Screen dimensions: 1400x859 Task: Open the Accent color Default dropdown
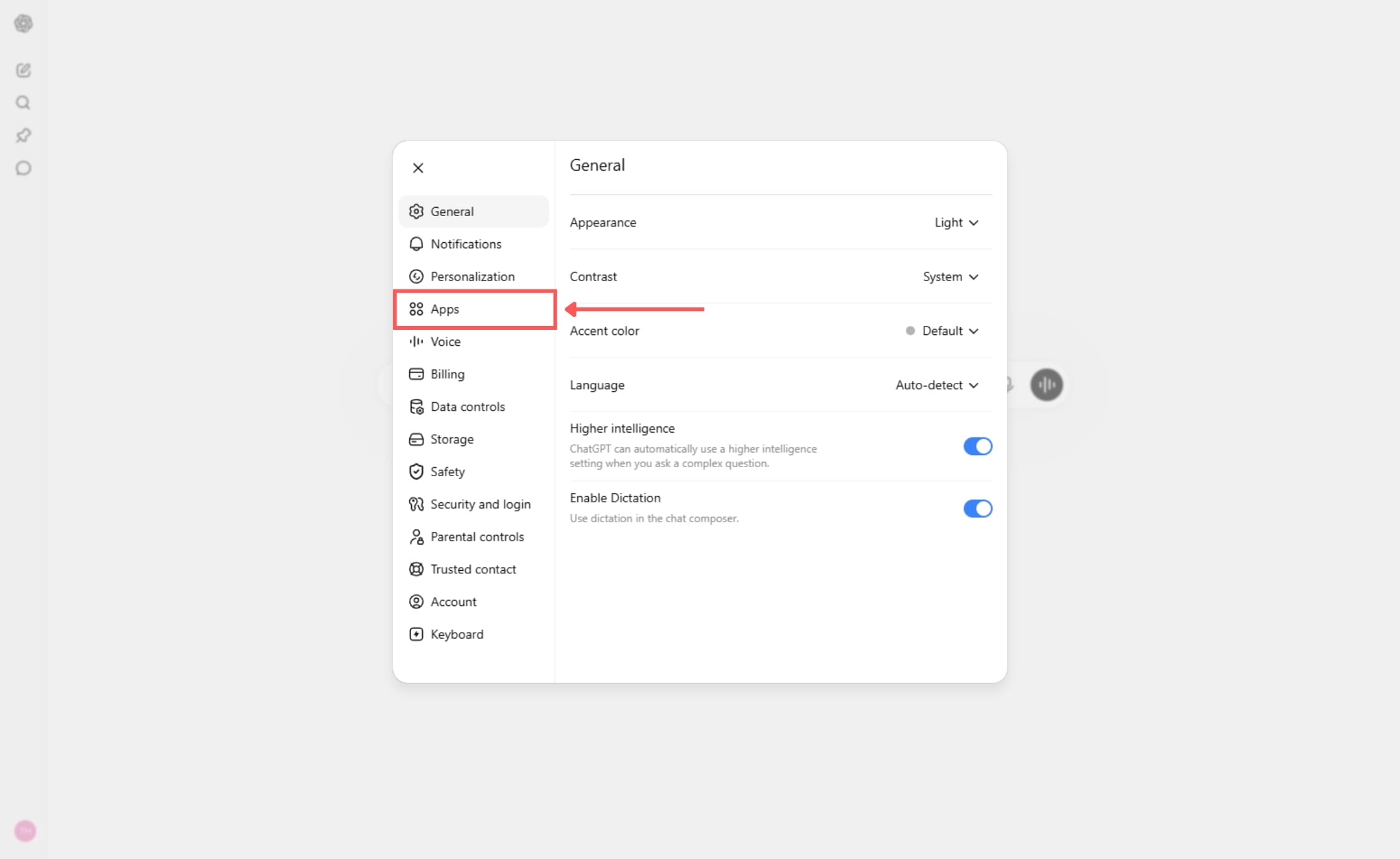[x=942, y=331]
